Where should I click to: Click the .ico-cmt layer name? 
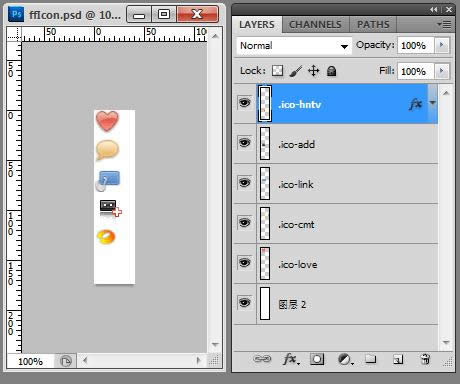pyautogui.click(x=296, y=225)
